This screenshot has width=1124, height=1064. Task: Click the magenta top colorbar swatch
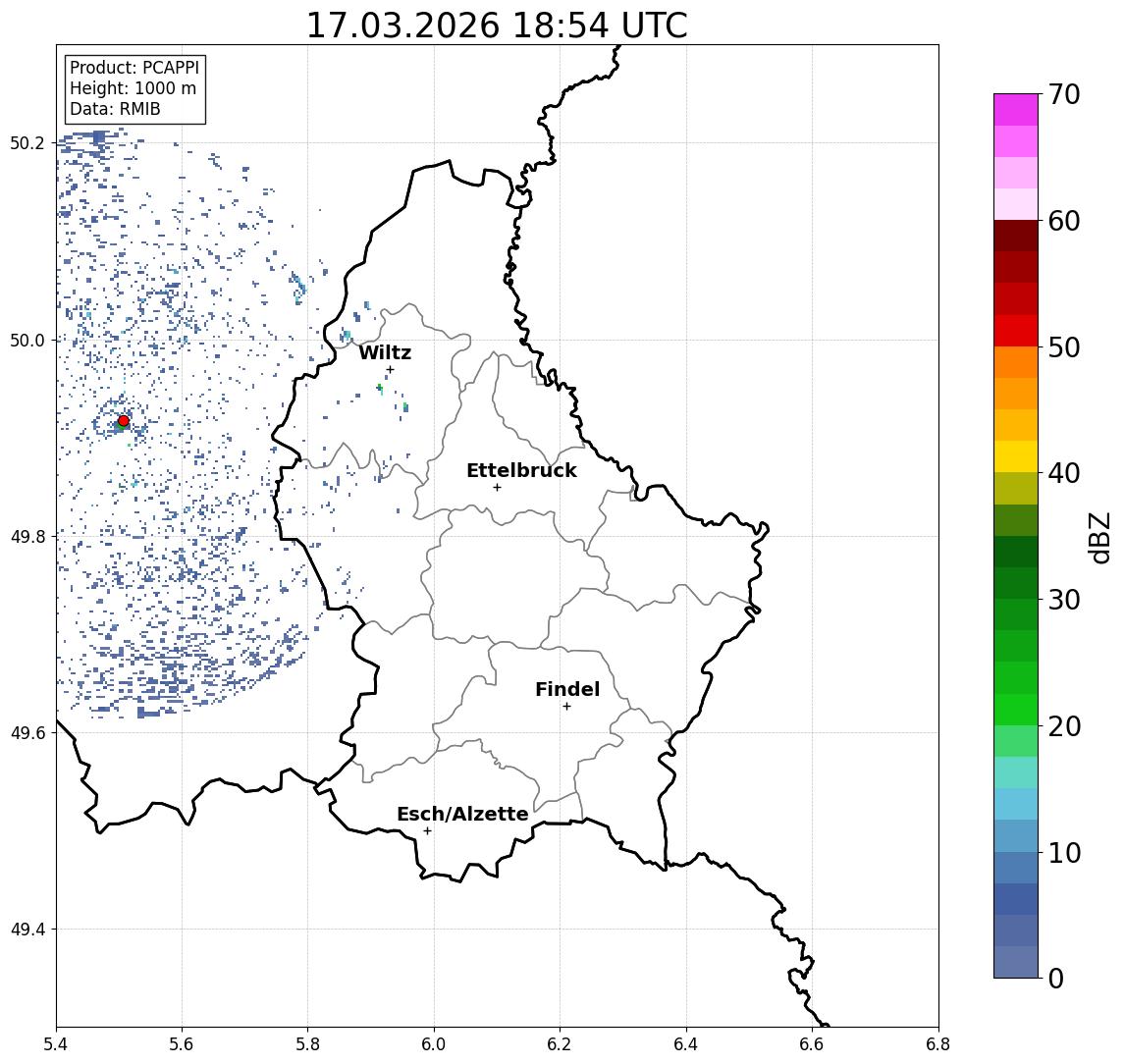[1016, 110]
